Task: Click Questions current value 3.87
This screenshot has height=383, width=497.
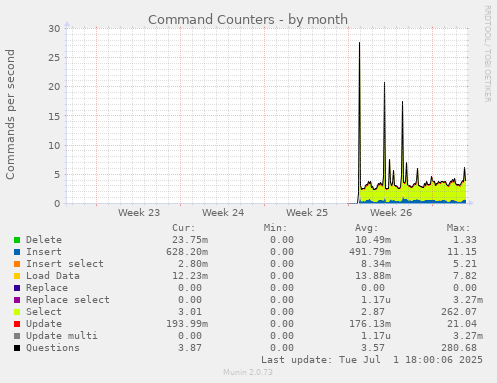Action: pos(190,348)
